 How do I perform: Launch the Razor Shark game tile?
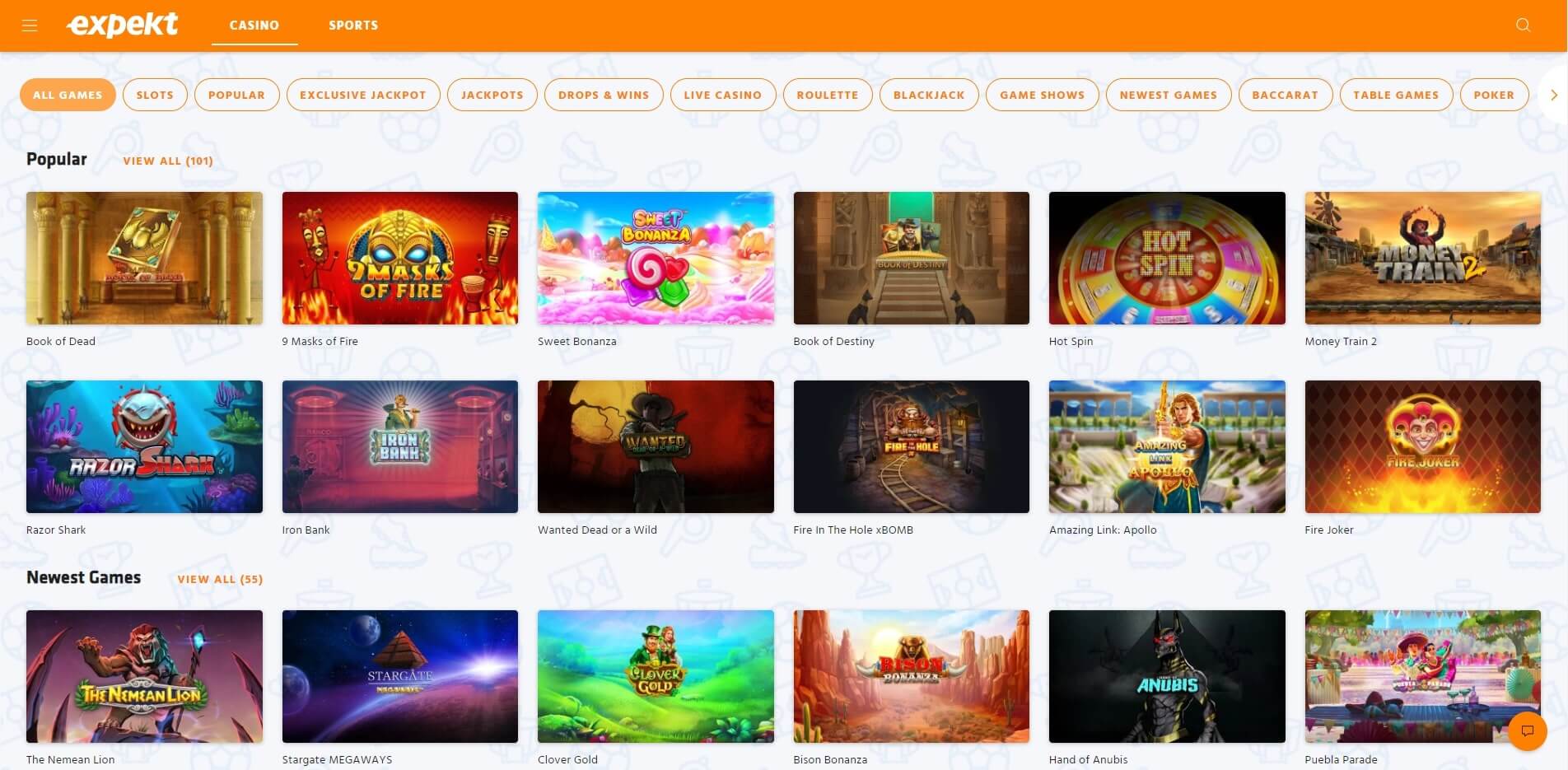tap(144, 446)
